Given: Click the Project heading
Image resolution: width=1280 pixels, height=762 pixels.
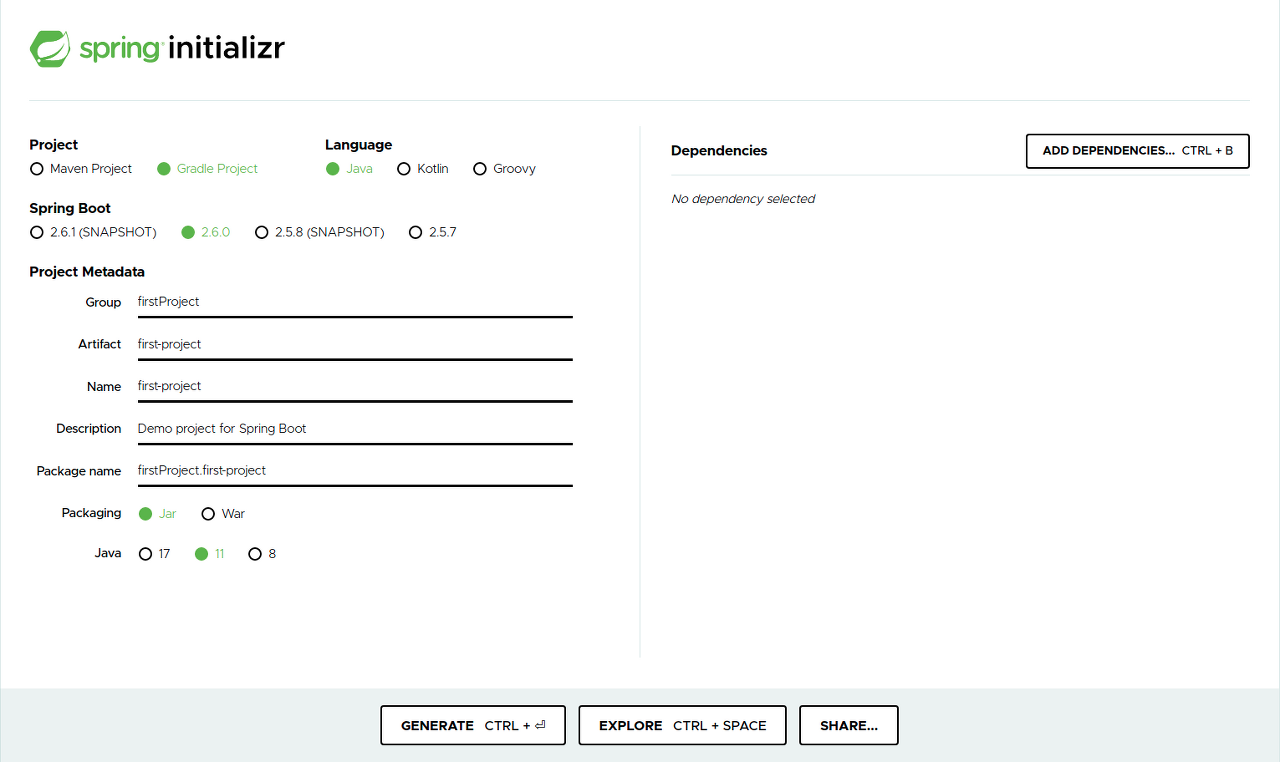Looking at the screenshot, I should coord(54,145).
